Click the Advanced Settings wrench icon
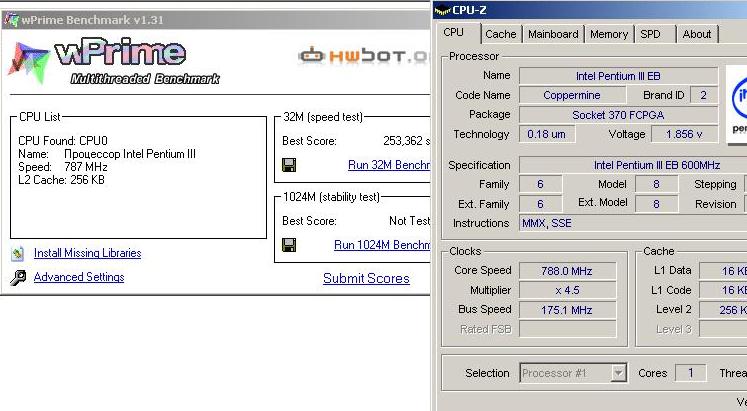Screen dimensions: 747x411 (18, 277)
